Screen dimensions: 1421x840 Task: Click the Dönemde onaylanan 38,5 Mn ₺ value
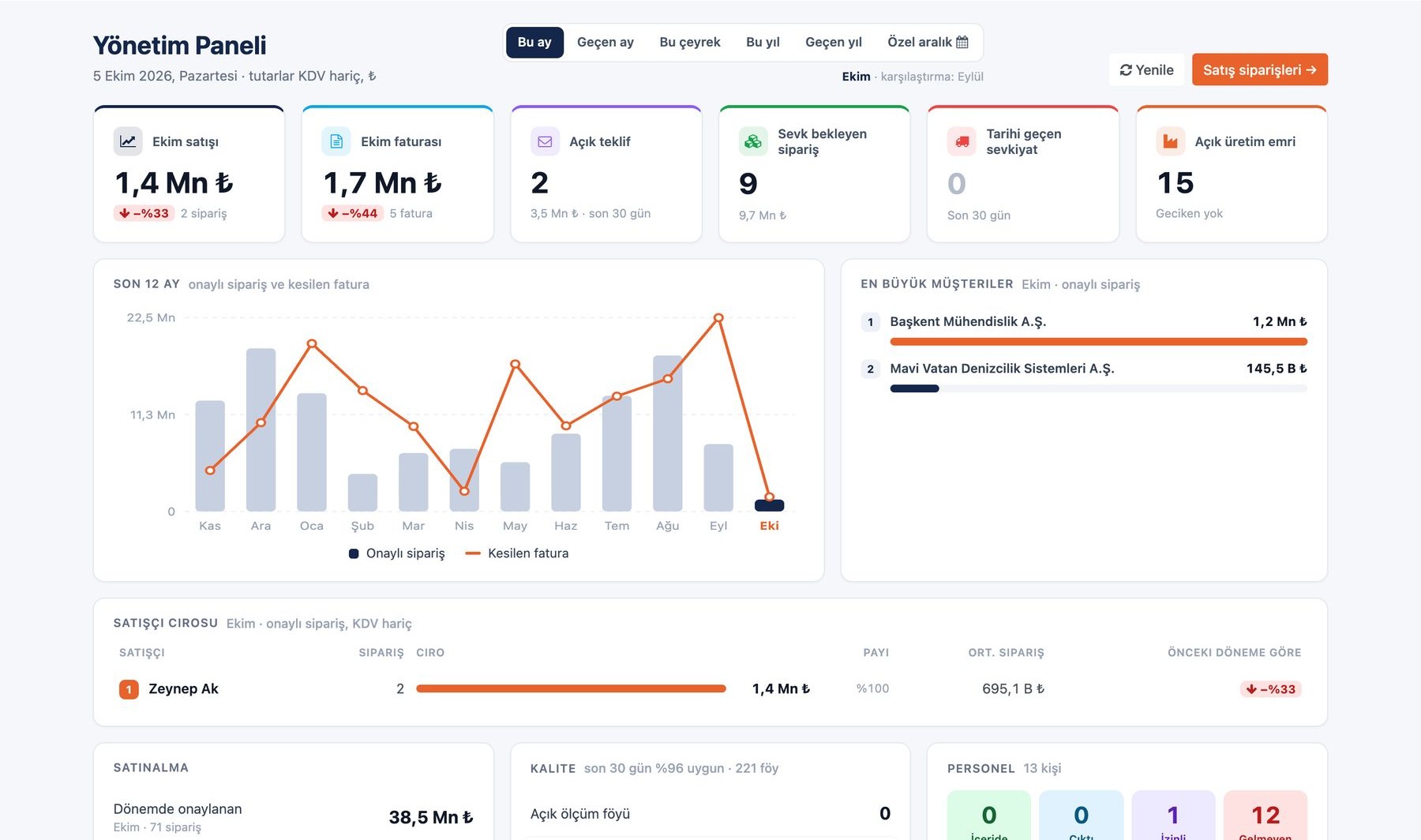431,817
